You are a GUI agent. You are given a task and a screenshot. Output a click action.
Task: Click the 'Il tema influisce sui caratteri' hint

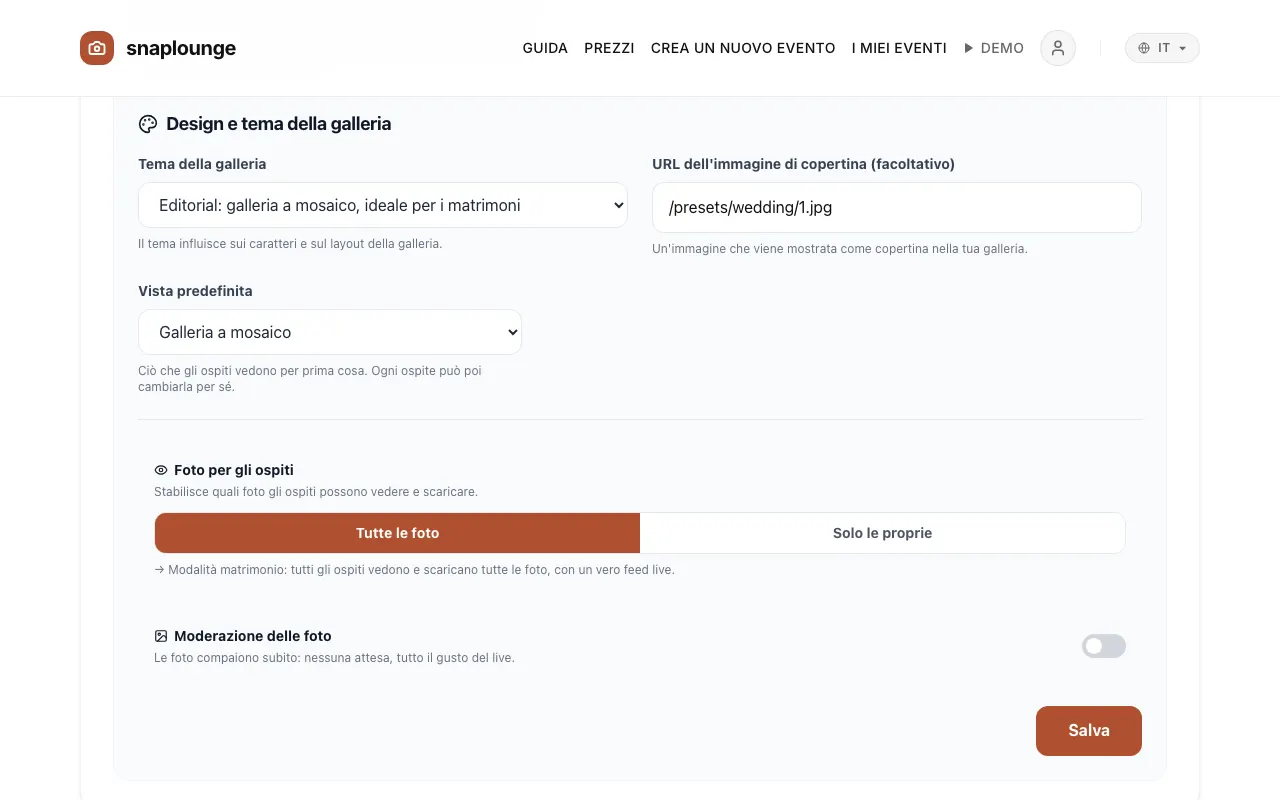click(290, 244)
